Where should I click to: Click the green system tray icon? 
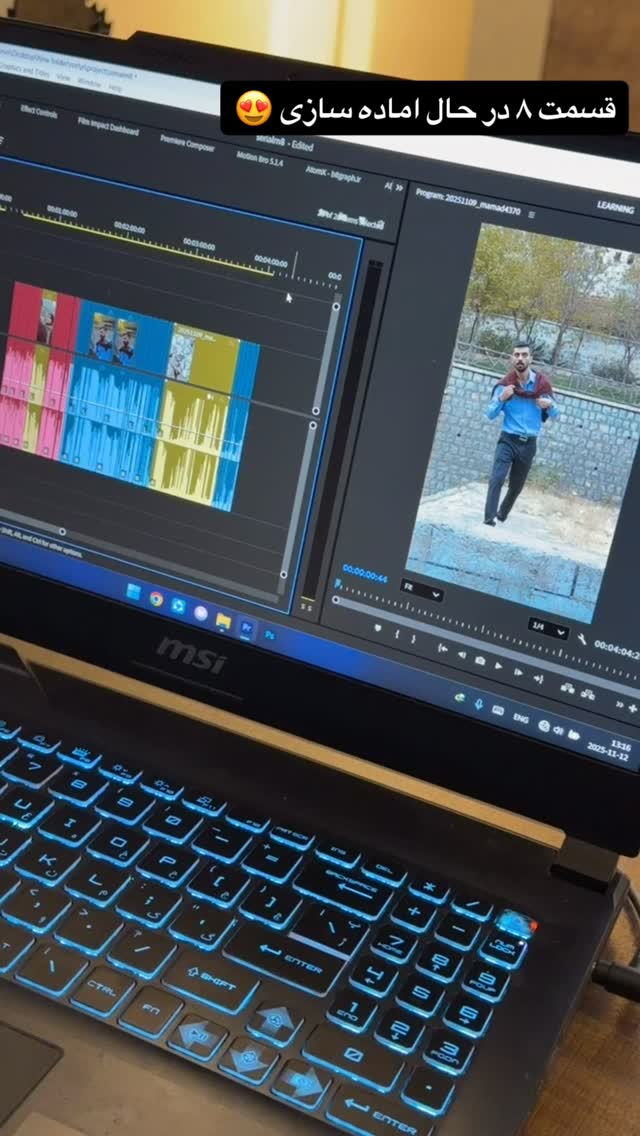tap(459, 697)
